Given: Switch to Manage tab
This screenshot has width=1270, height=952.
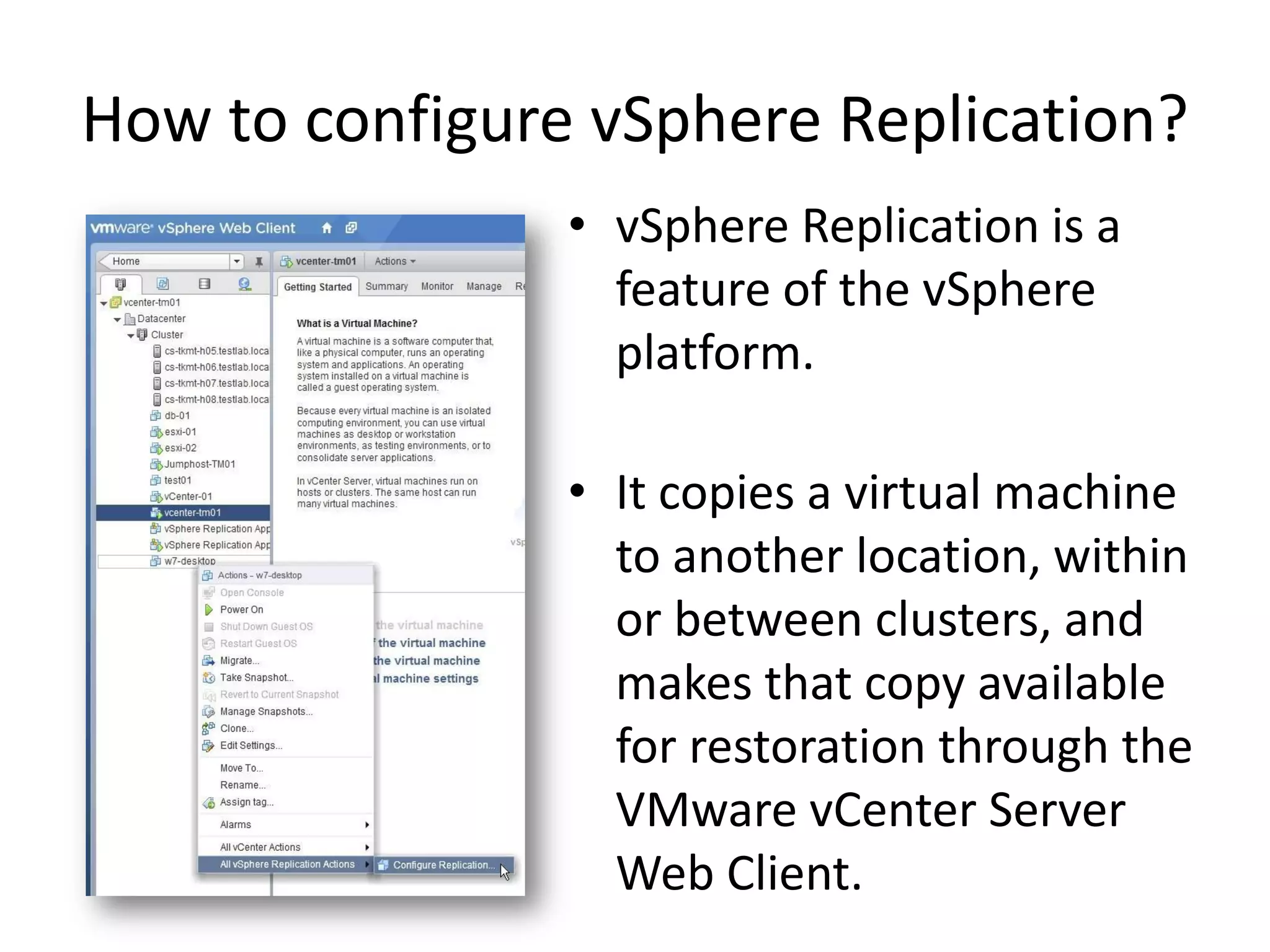Looking at the screenshot, I should click(x=484, y=286).
